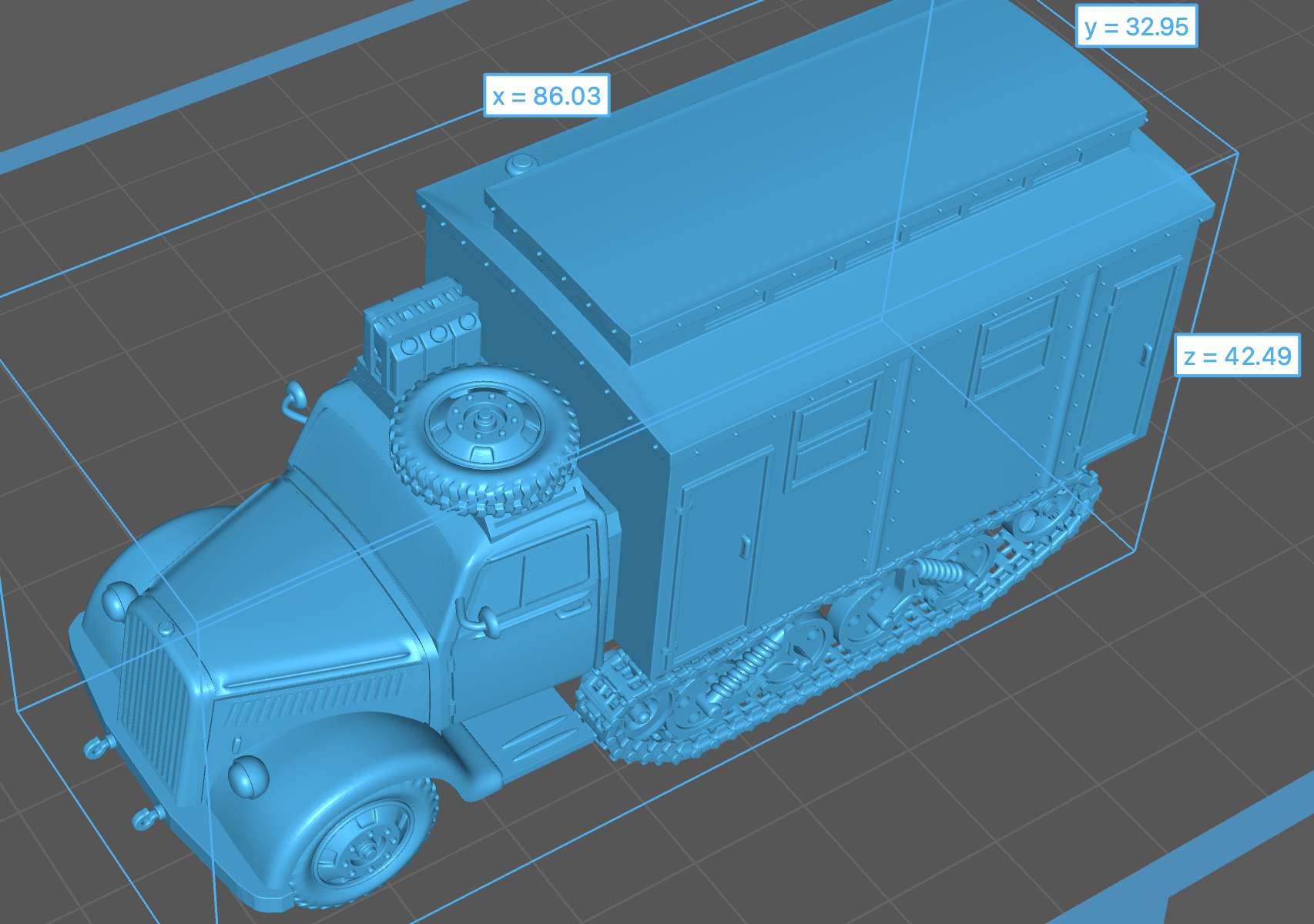Click the x = 86.03 dimension label
The height and width of the screenshot is (924, 1314).
coord(546,95)
